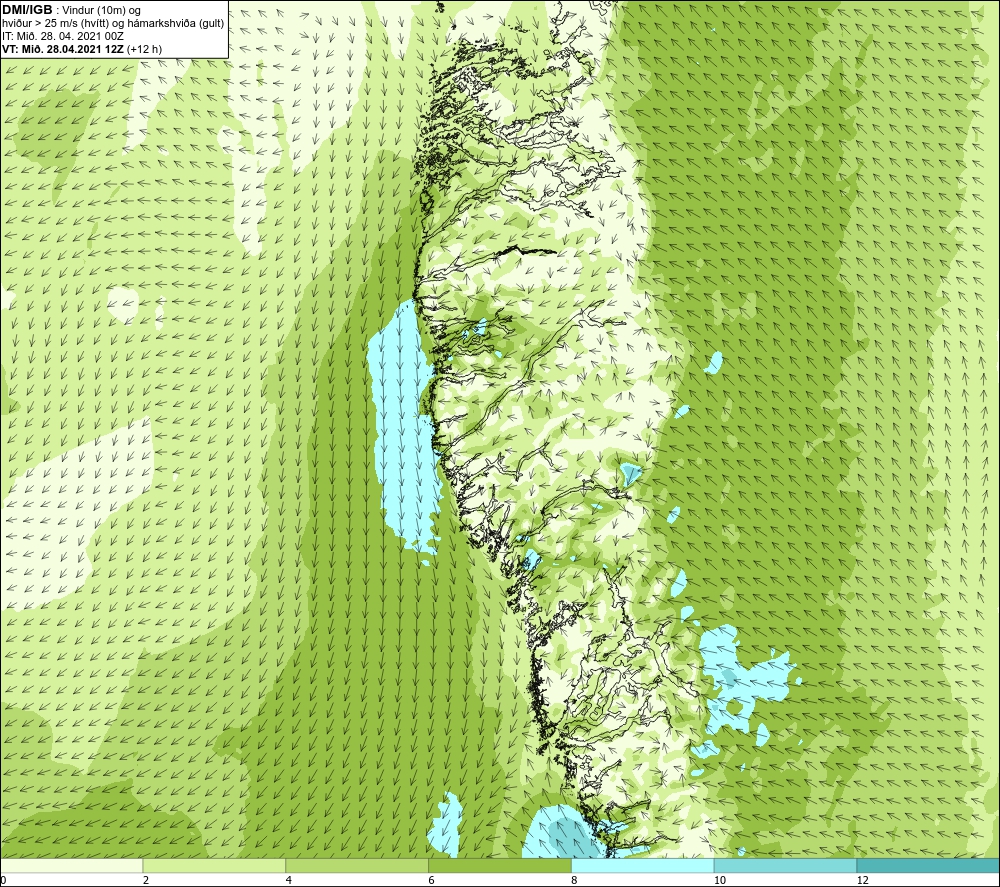Click the 'hviður > 25 m/s (hvítt)' line
Screen dimensions: 1000x887
(114, 24)
